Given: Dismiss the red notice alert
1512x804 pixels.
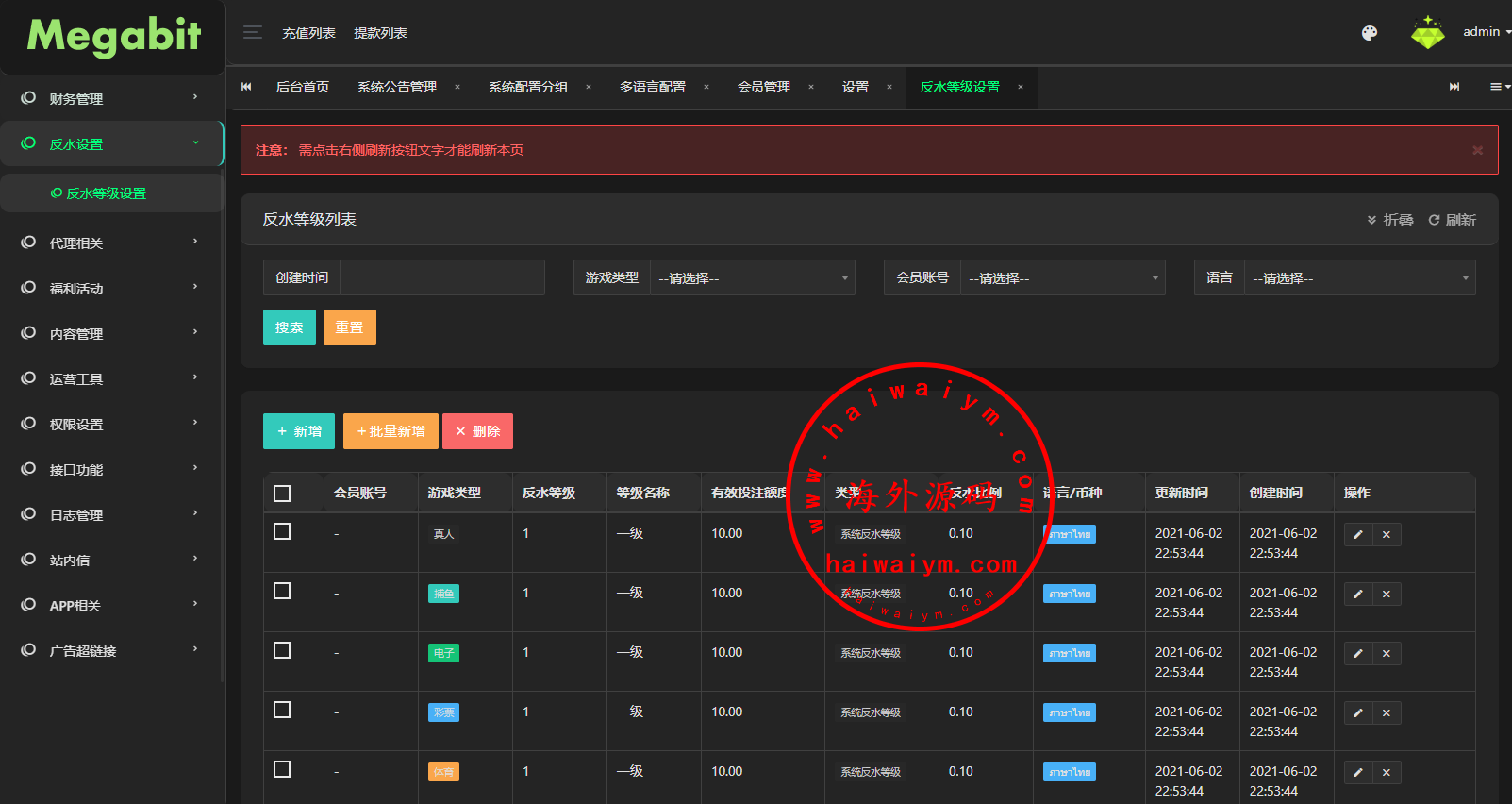Looking at the screenshot, I should click(1477, 151).
